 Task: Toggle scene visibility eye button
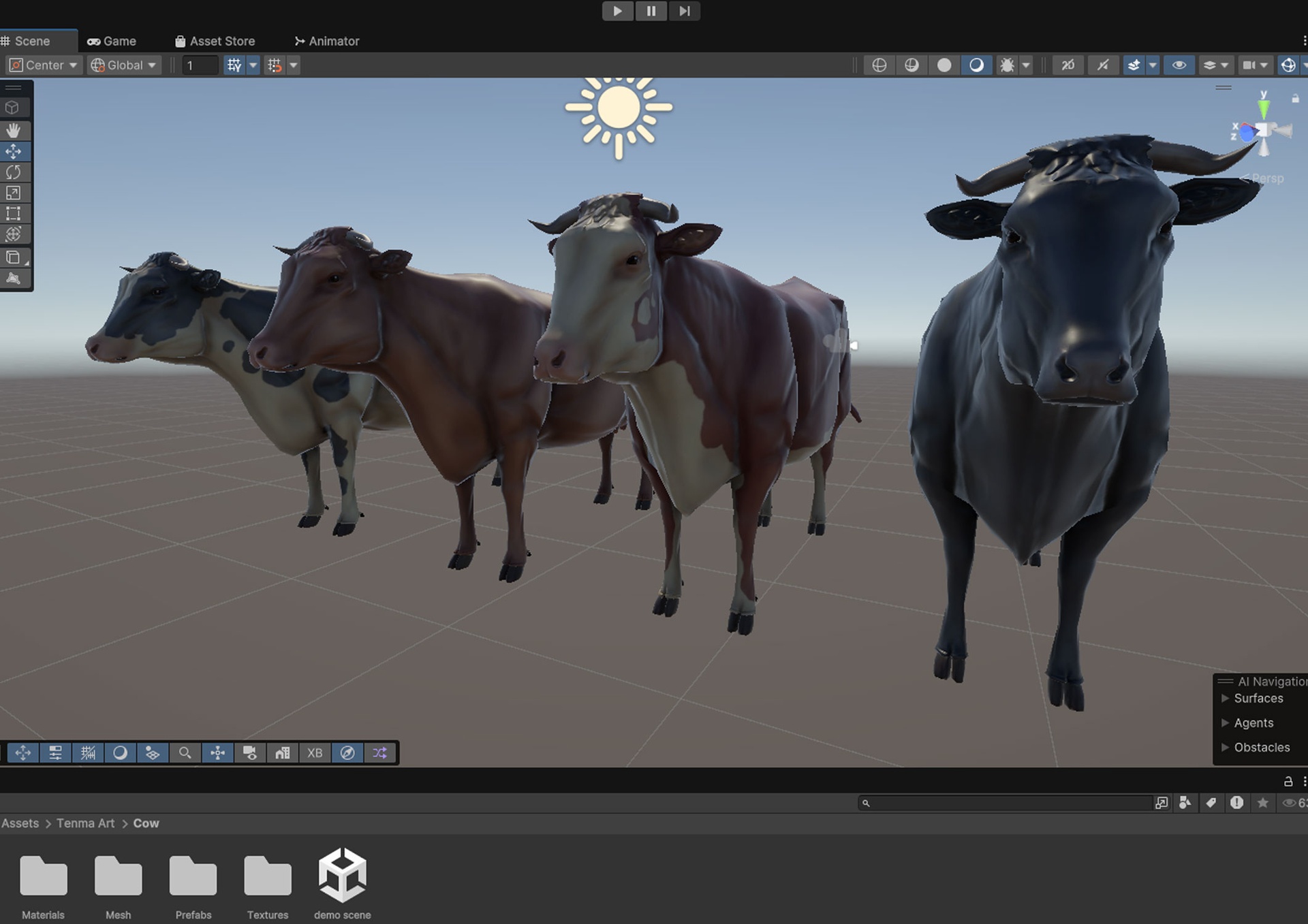tap(1179, 65)
